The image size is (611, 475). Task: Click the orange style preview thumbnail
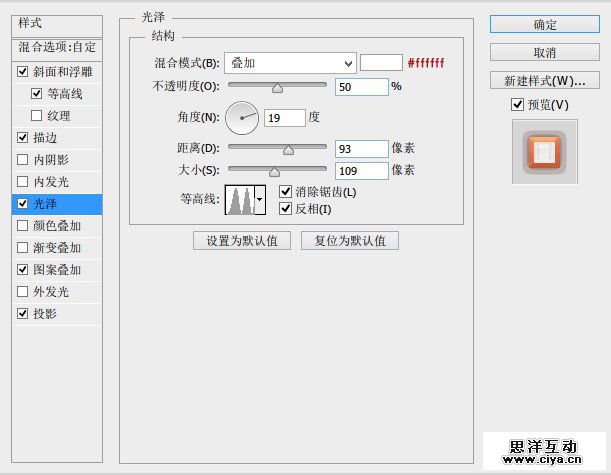coord(545,151)
